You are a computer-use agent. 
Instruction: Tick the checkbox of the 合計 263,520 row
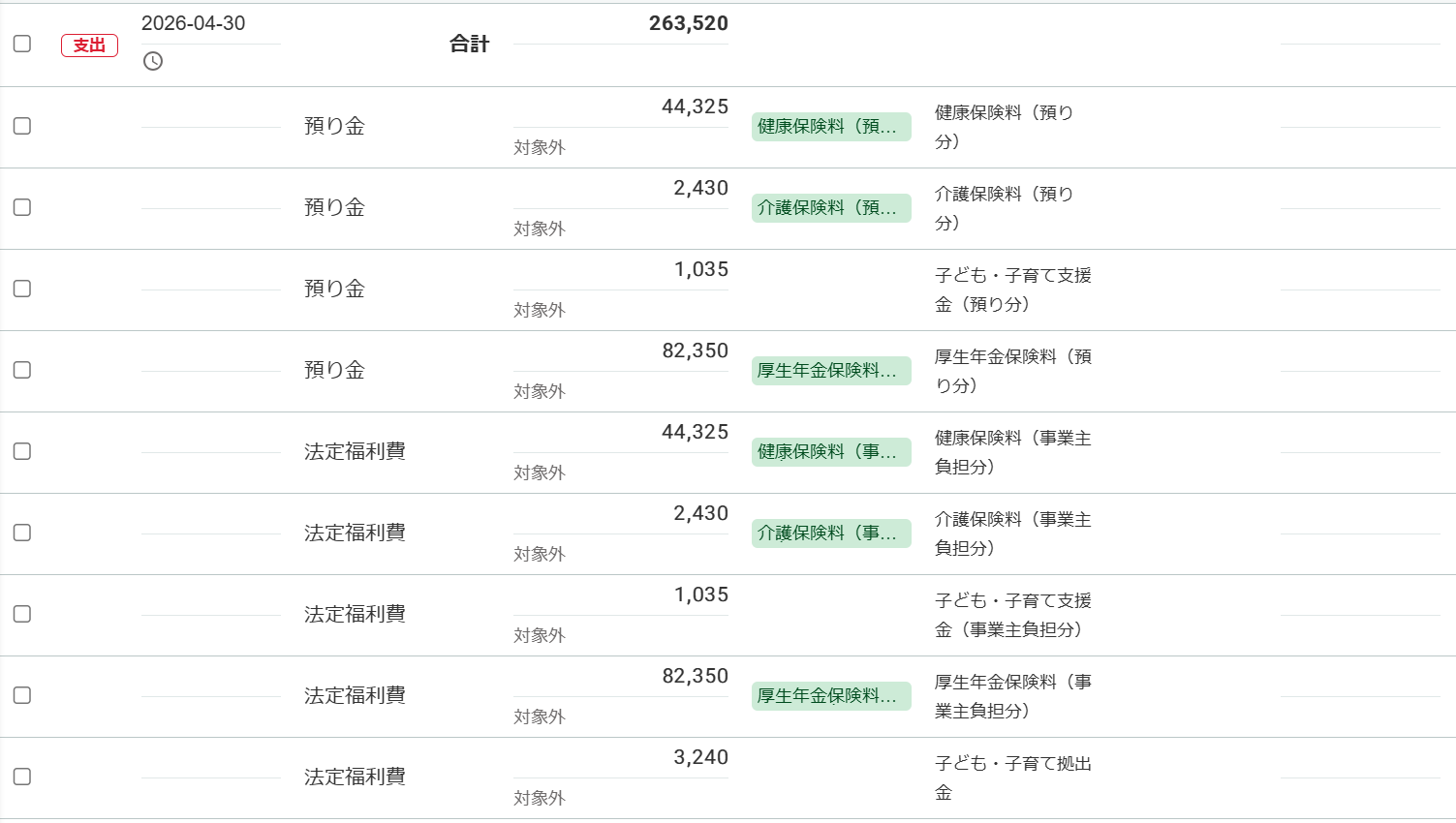pos(22,44)
